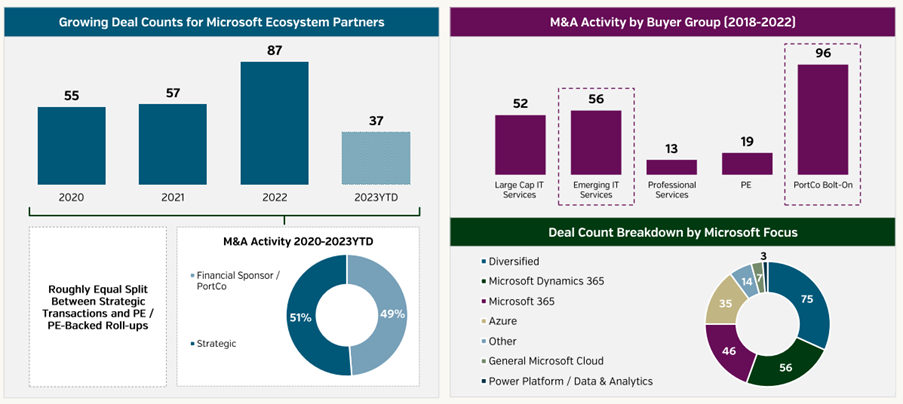Click the value label '19'
Screen dimensions: 903x404
(747, 142)
